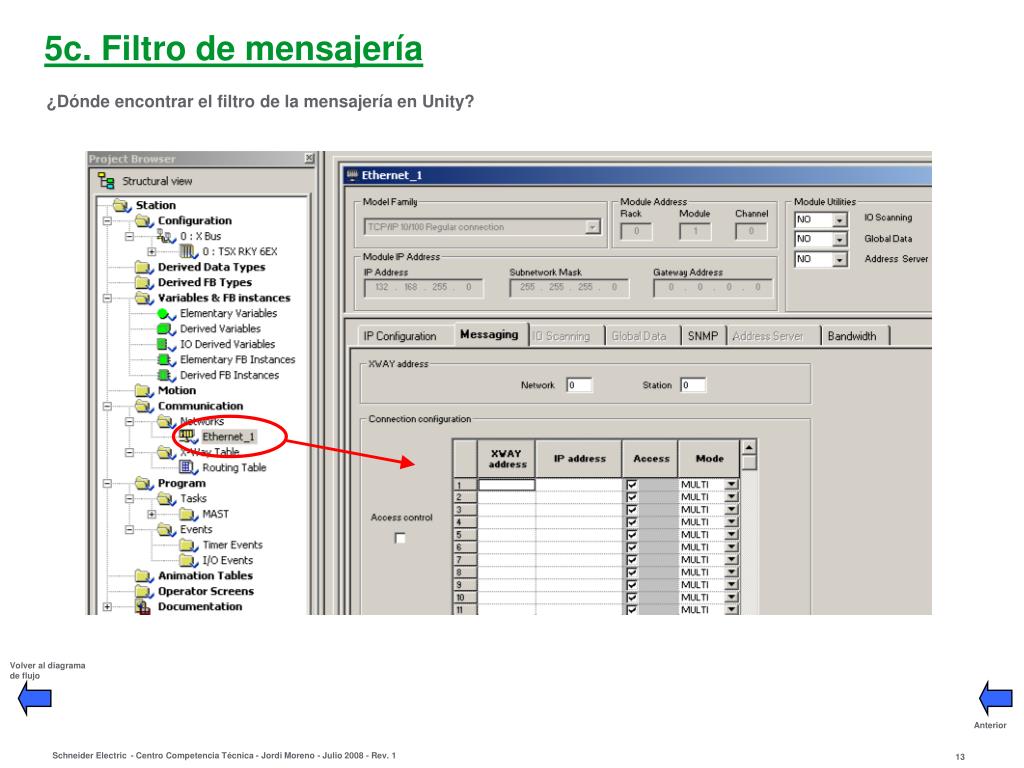Open the Address Server NO dropdown
Image resolution: width=1024 pixels, height=768 pixels.
pyautogui.click(x=840, y=260)
